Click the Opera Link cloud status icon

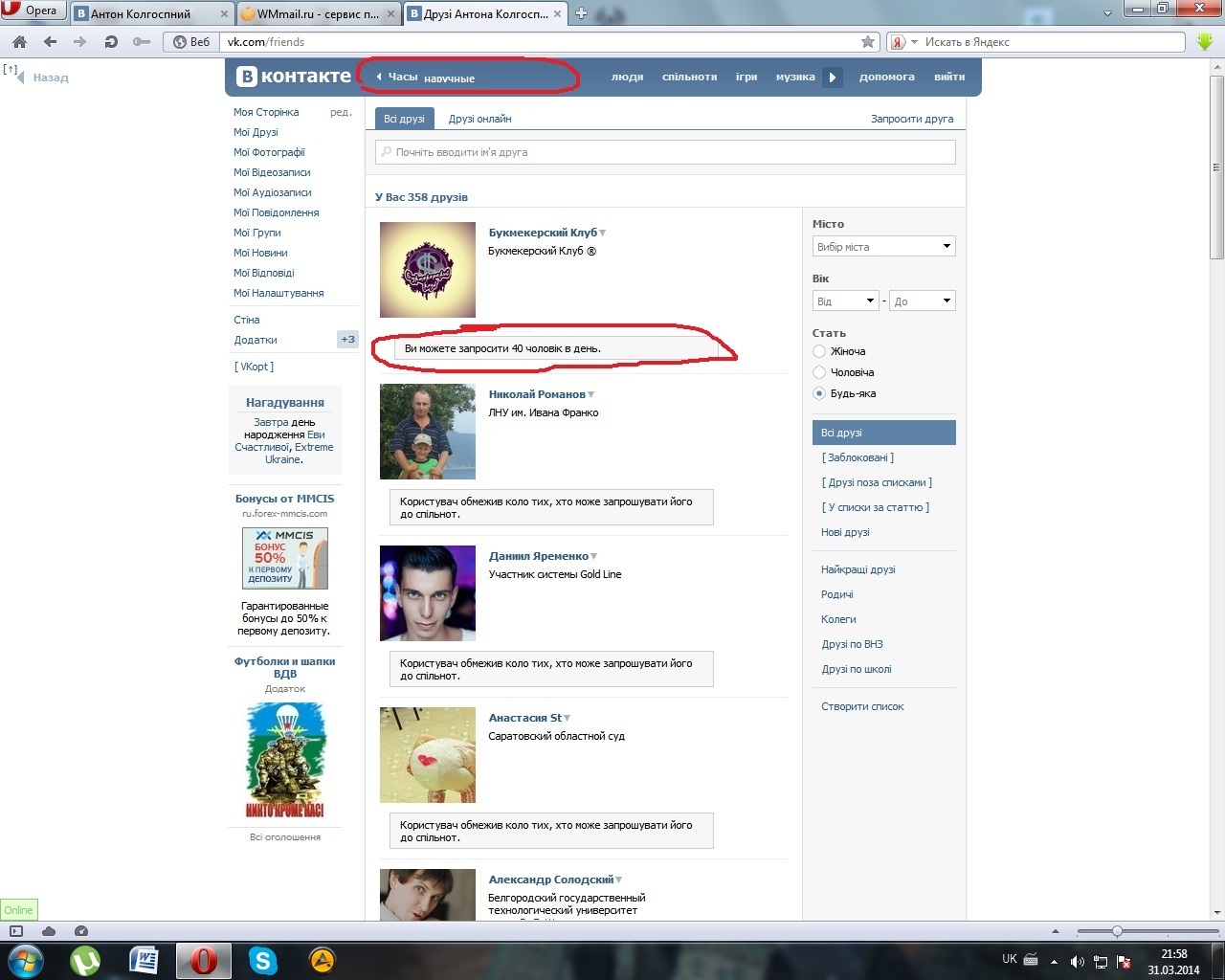[49, 931]
